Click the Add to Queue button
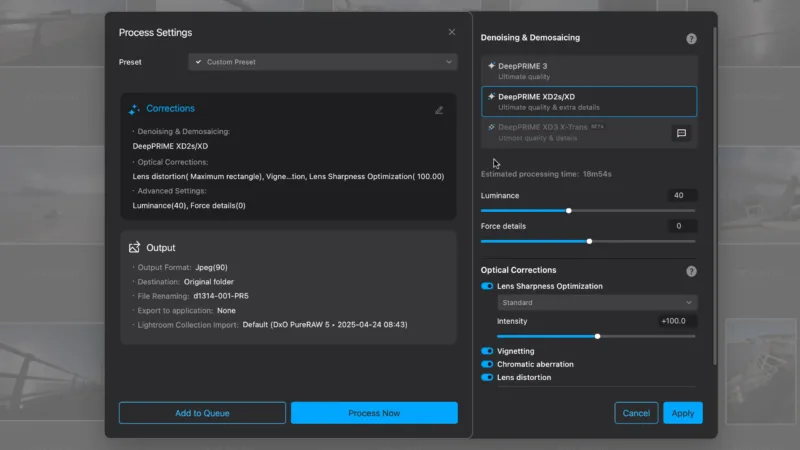Screen dimensions: 800x450 [x=202, y=413]
